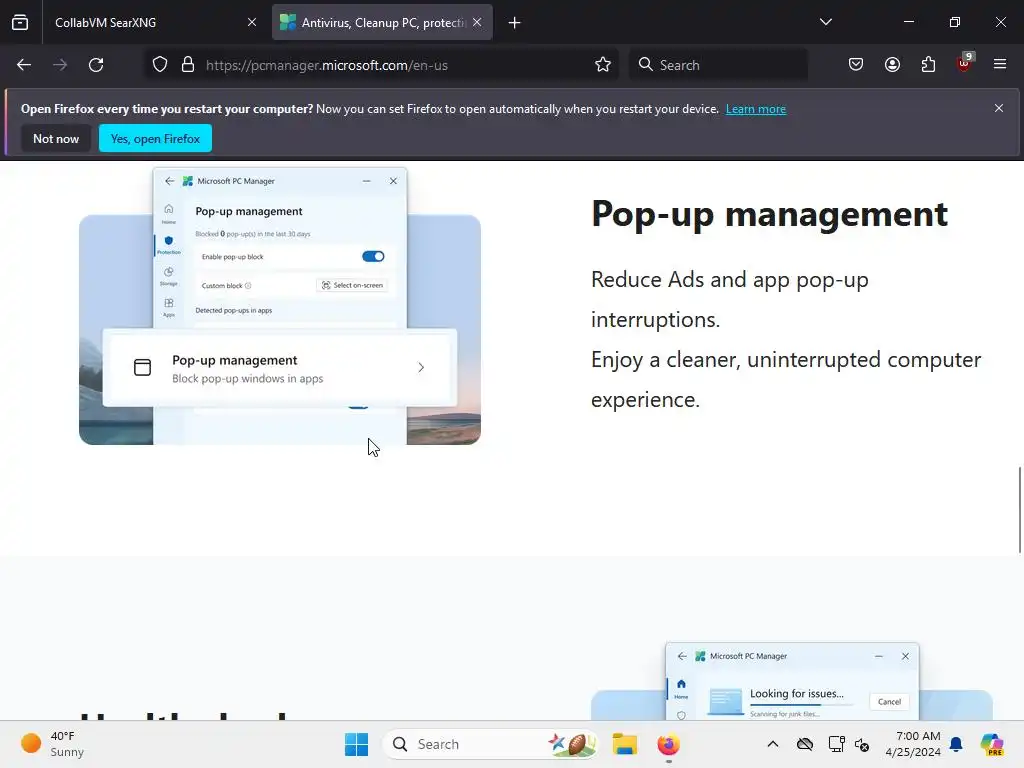Switch to CollabVM SearXNG tab
This screenshot has width=1024, height=768.
click(153, 22)
